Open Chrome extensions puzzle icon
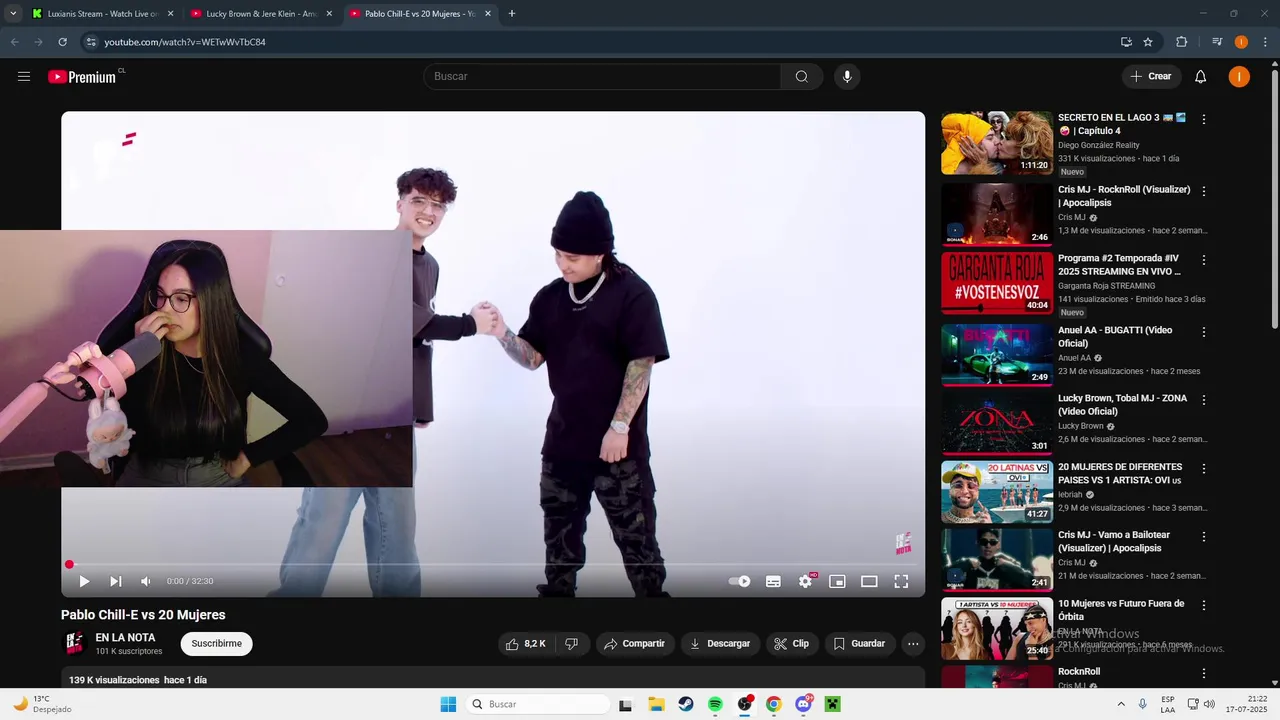 coord(1181,42)
